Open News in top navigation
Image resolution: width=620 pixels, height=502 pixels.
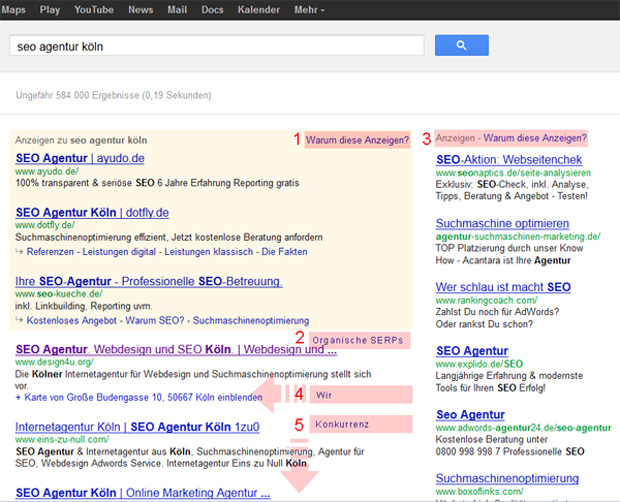pyautogui.click(x=140, y=9)
